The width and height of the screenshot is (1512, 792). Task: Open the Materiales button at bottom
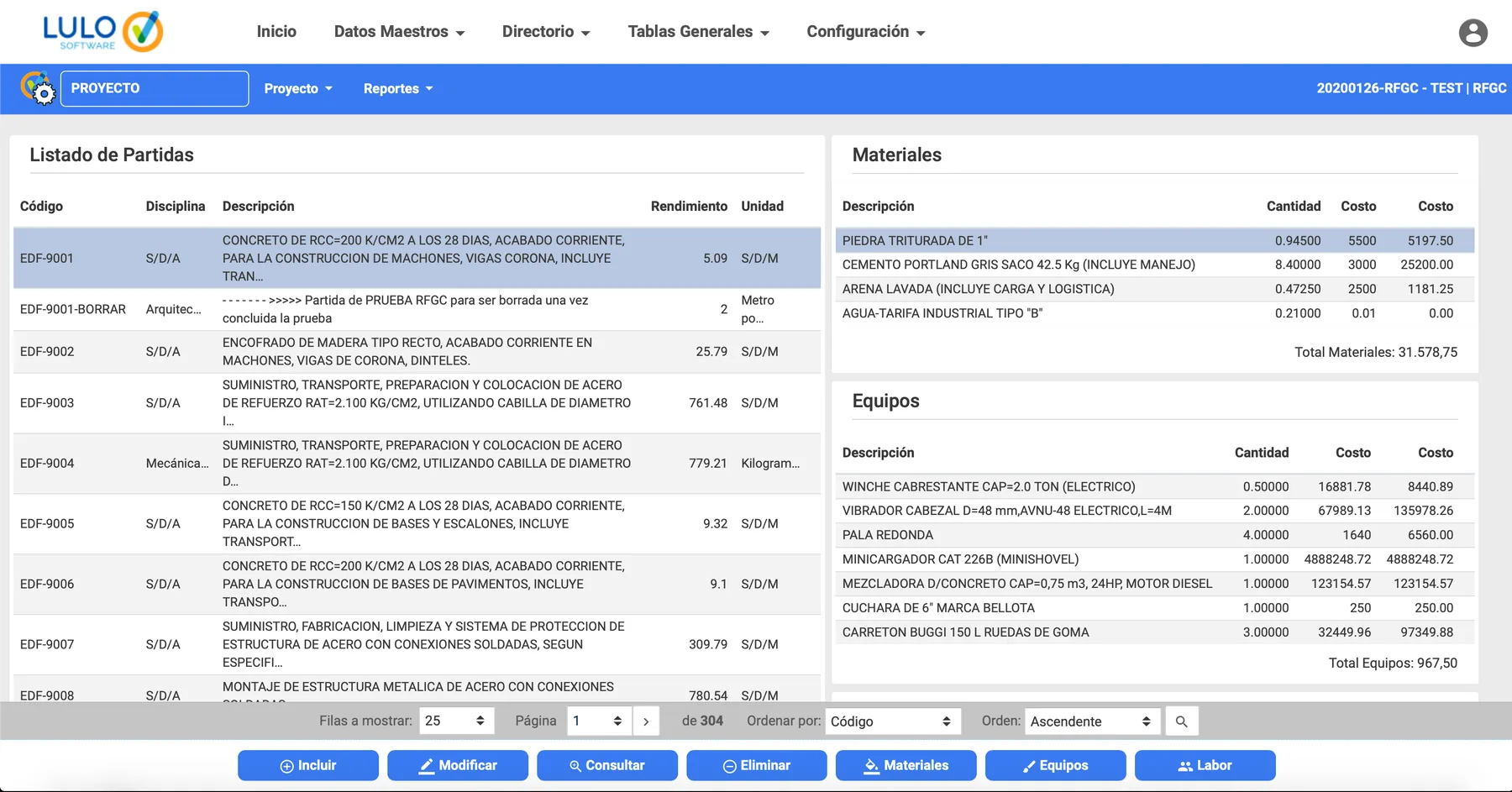point(906,765)
